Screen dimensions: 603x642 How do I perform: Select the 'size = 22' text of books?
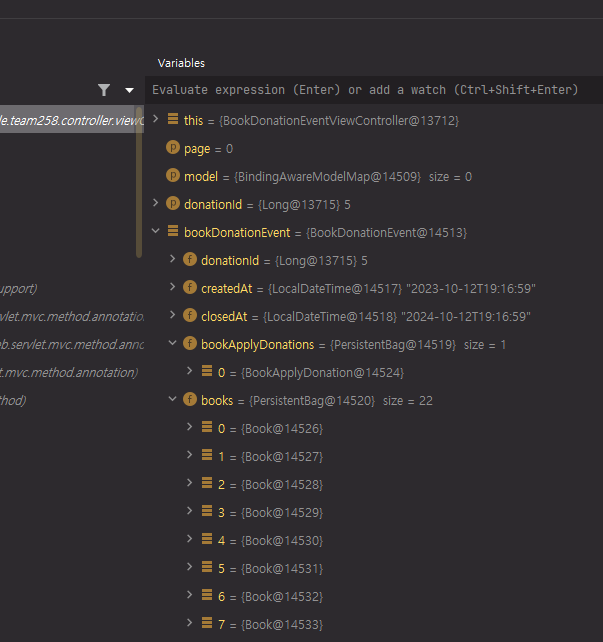(408, 400)
